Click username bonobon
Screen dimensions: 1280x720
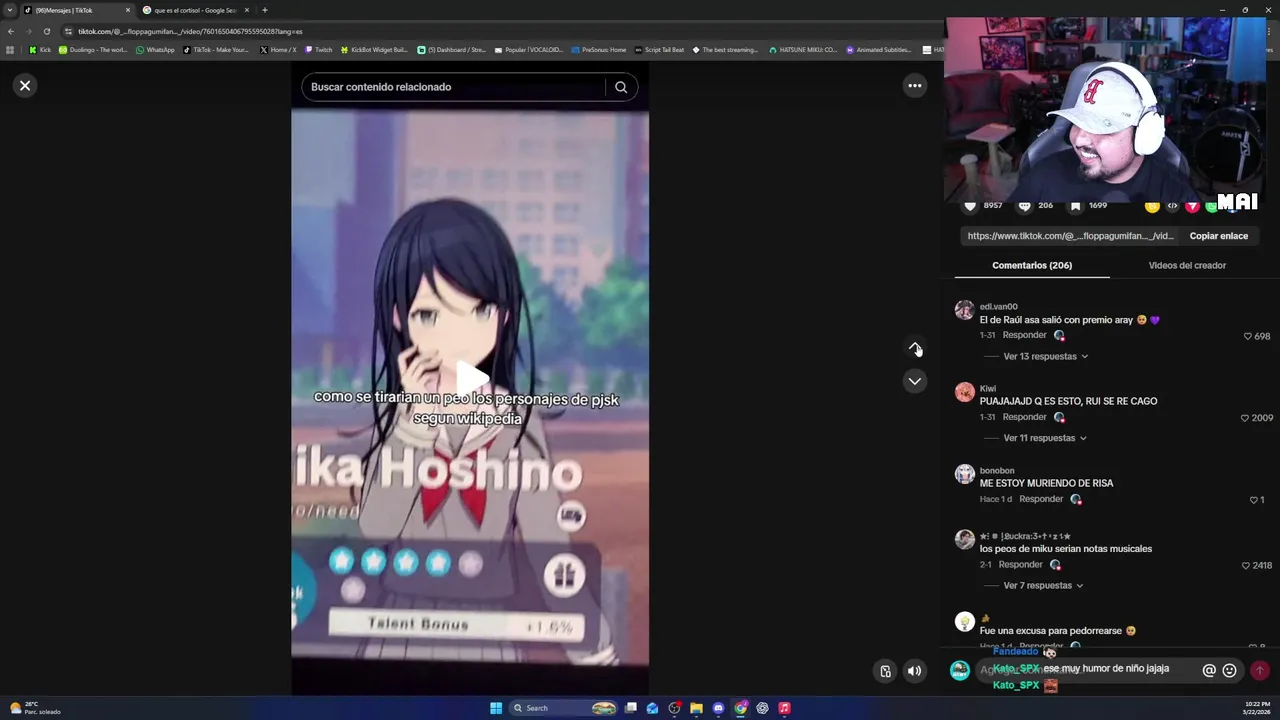pyautogui.click(x=997, y=471)
